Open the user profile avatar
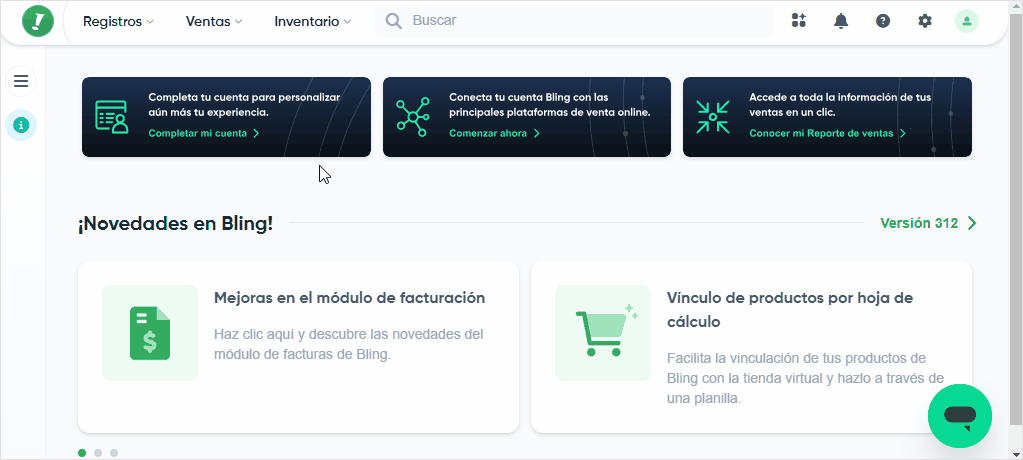1023x460 pixels. (x=967, y=21)
